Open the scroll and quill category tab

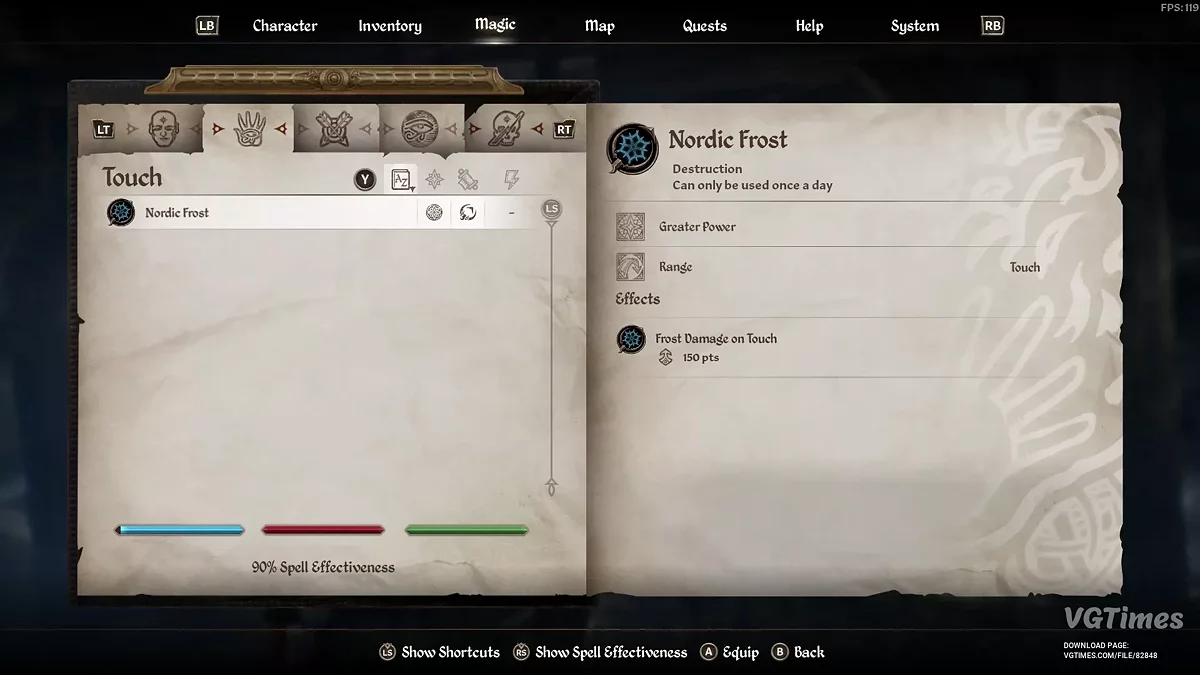click(x=507, y=130)
